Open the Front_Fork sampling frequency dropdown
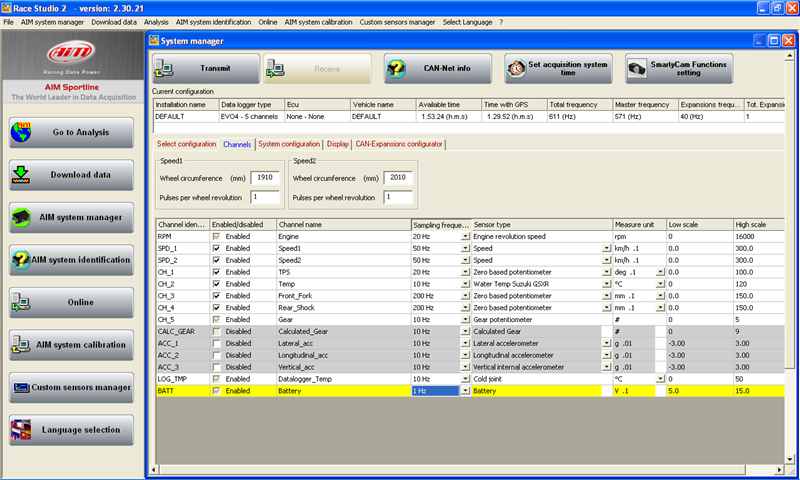Viewport: 800px width, 480px height. click(x=465, y=296)
